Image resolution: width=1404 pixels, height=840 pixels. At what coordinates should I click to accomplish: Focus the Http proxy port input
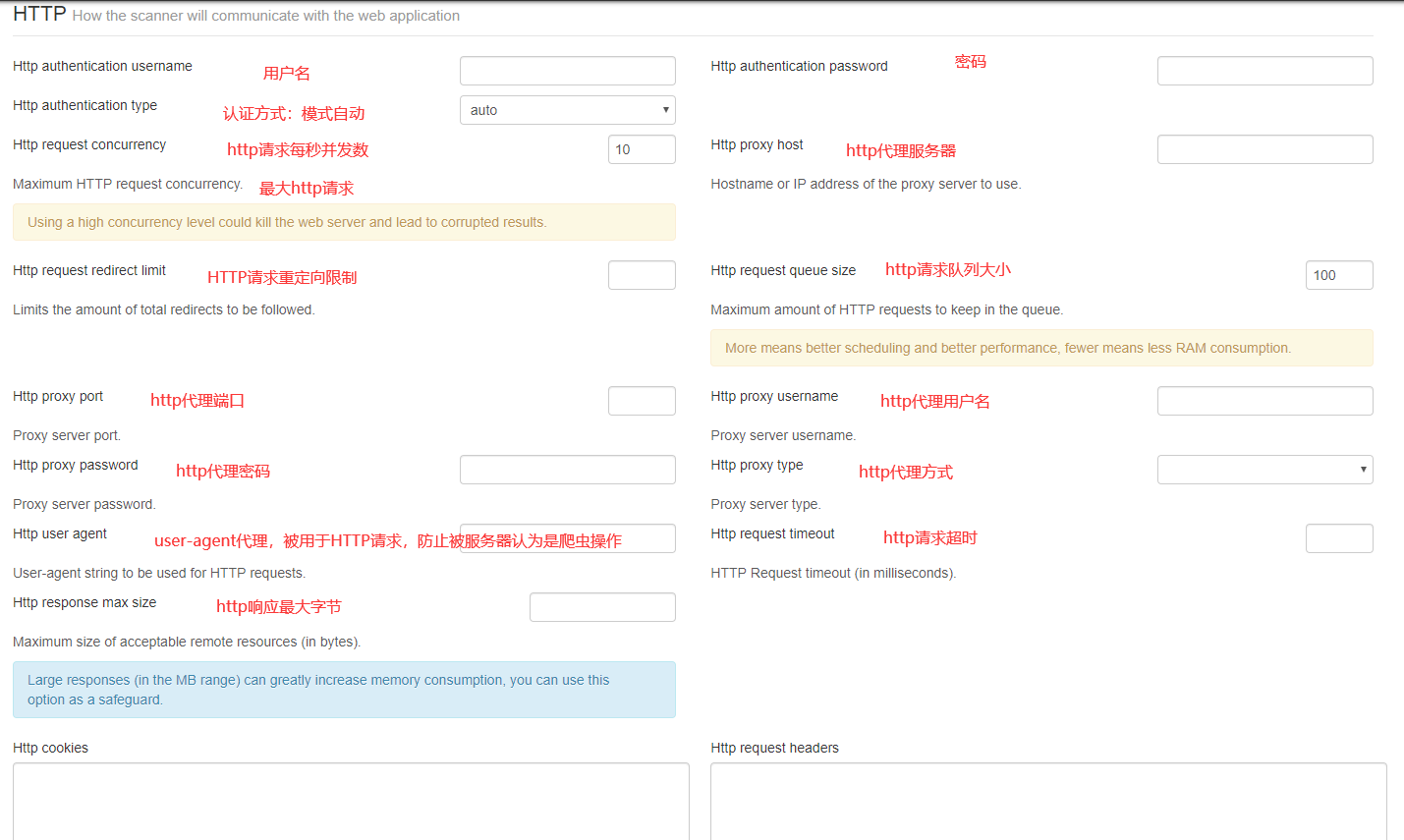coord(642,401)
